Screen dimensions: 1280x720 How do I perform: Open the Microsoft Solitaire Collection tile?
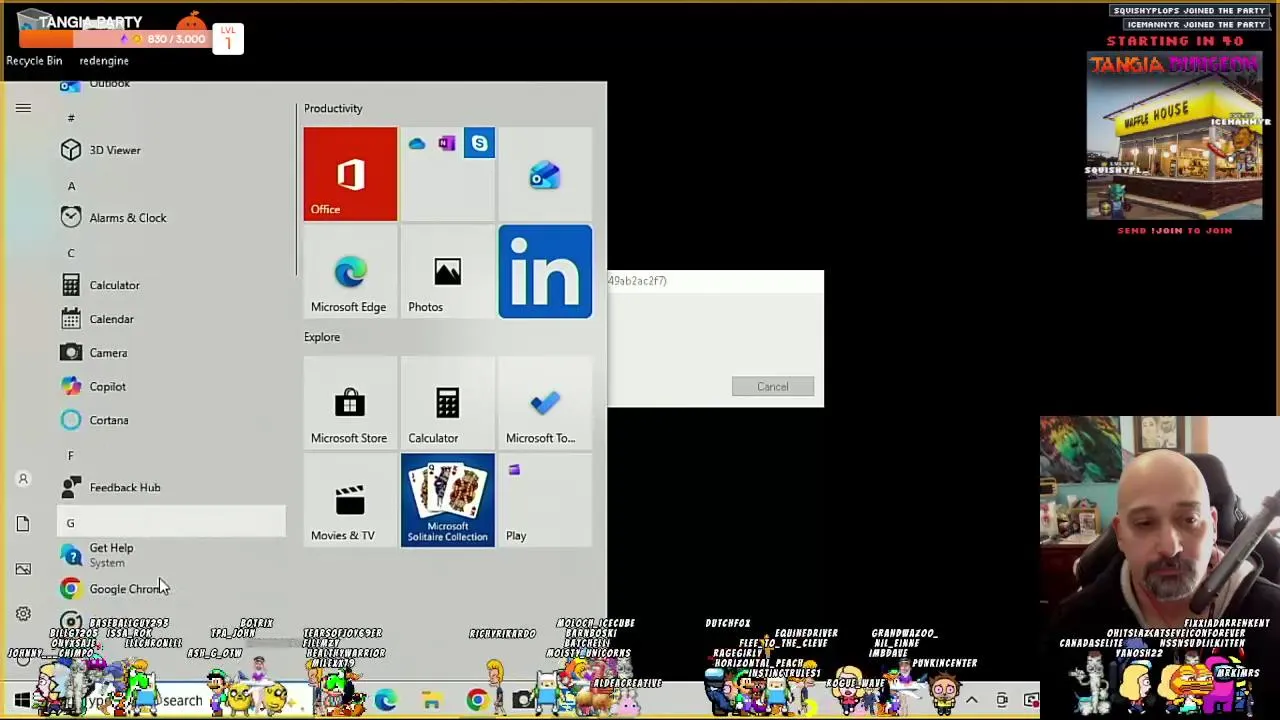point(447,500)
